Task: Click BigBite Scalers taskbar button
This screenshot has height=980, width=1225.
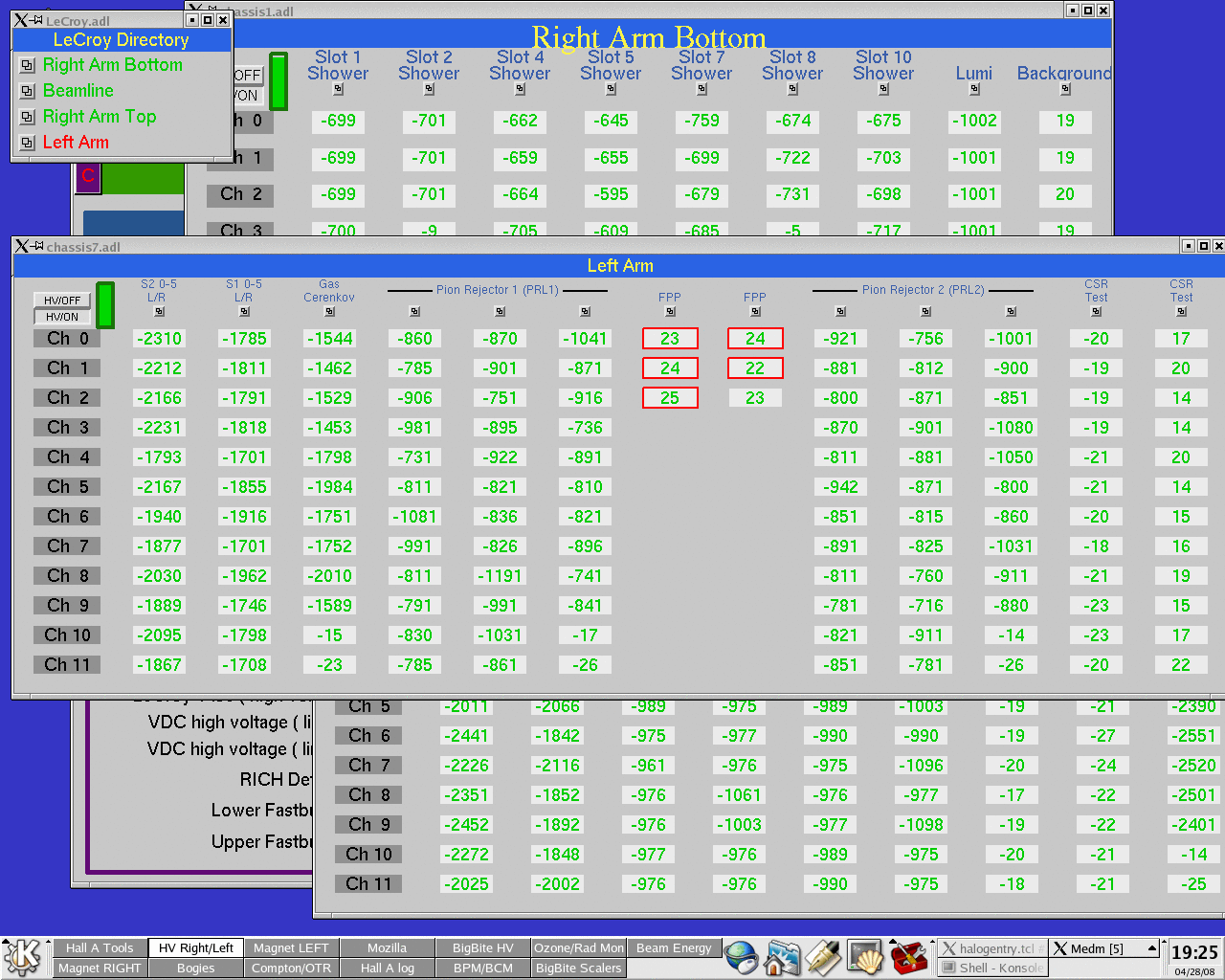Action: click(x=579, y=969)
